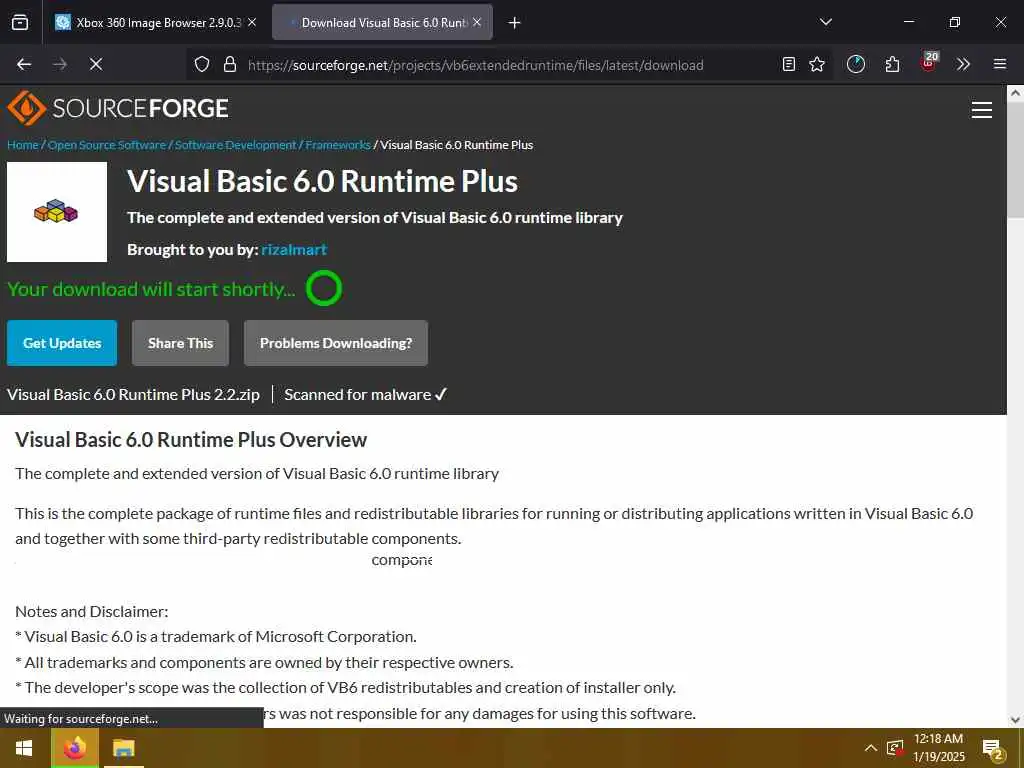Go back to the previous page
The width and height of the screenshot is (1024, 768).
(24, 64)
